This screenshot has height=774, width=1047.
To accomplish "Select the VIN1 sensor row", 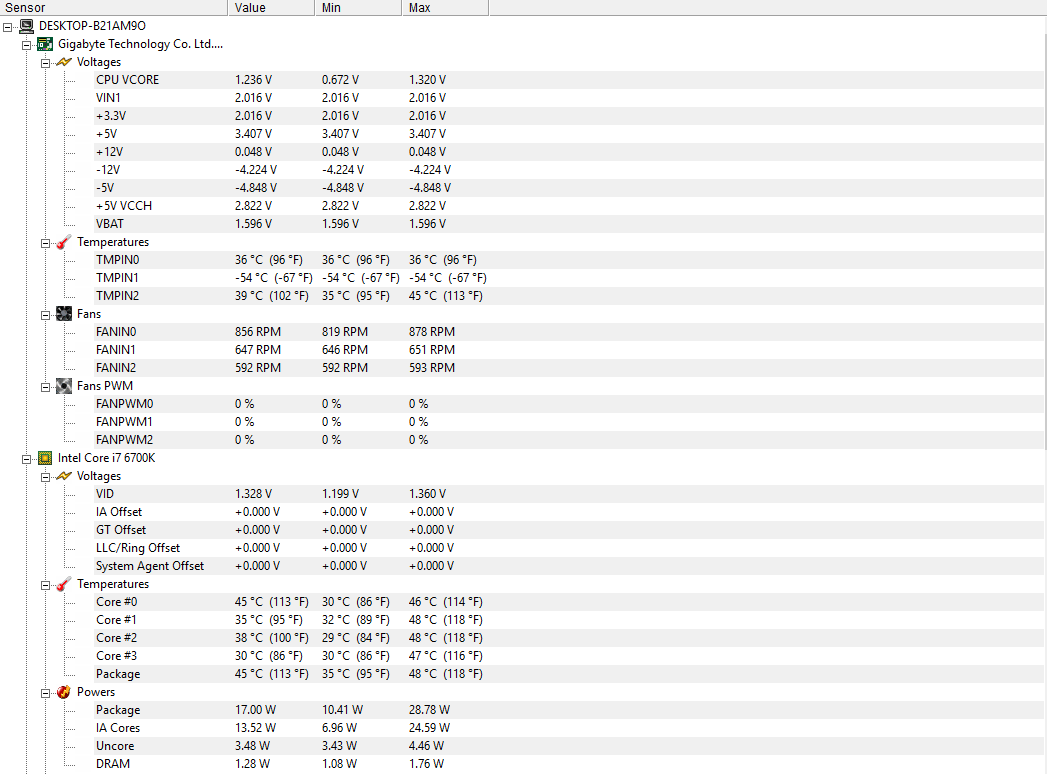I will pos(569,98).
